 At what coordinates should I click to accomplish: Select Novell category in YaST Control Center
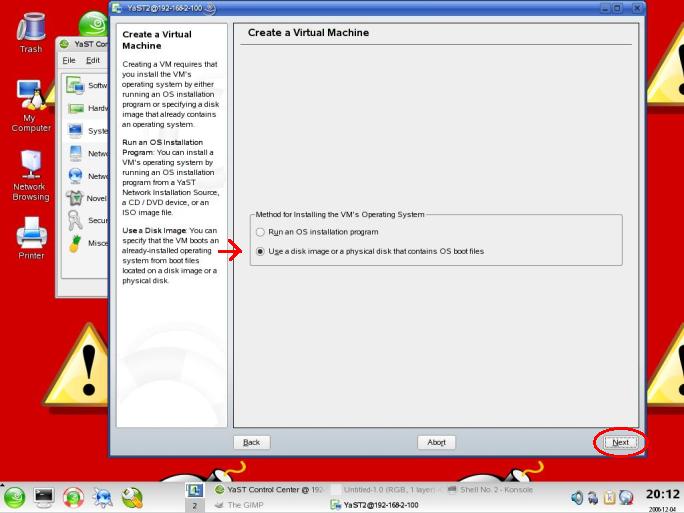86,198
